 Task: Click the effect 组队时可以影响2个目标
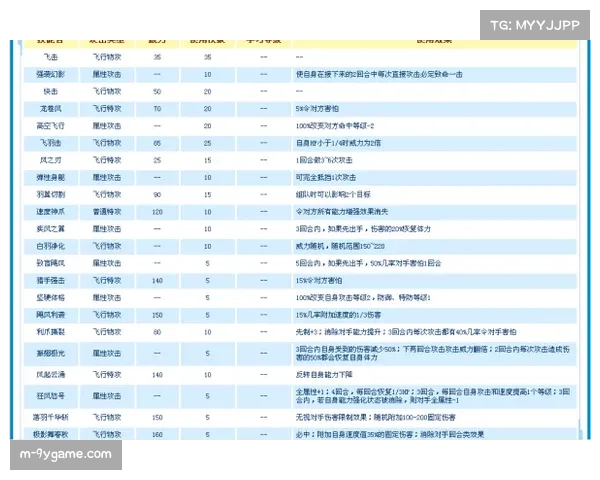point(333,194)
